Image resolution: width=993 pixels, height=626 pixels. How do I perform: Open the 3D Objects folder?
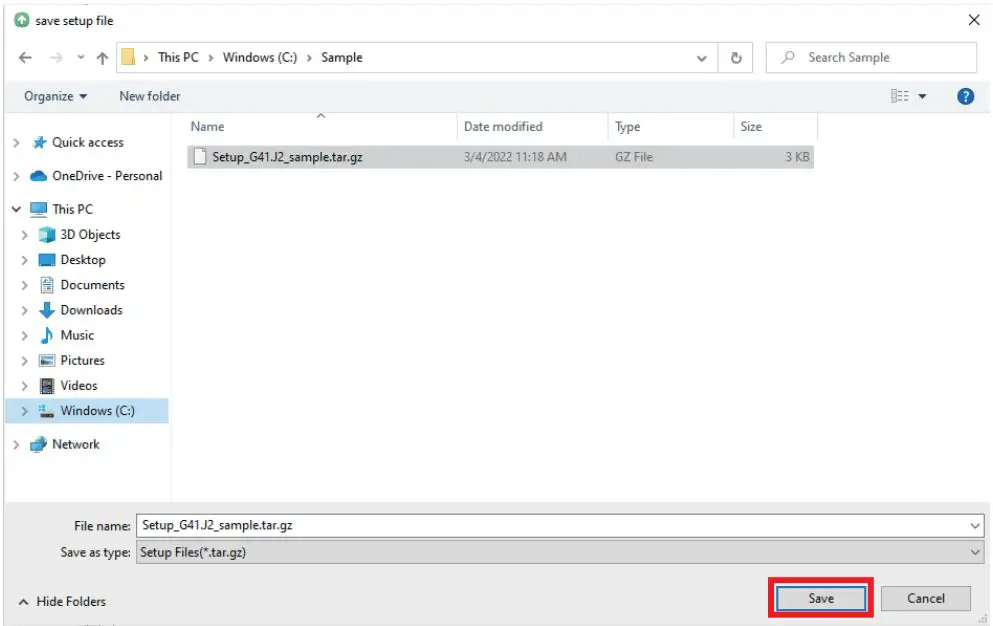(x=90, y=234)
